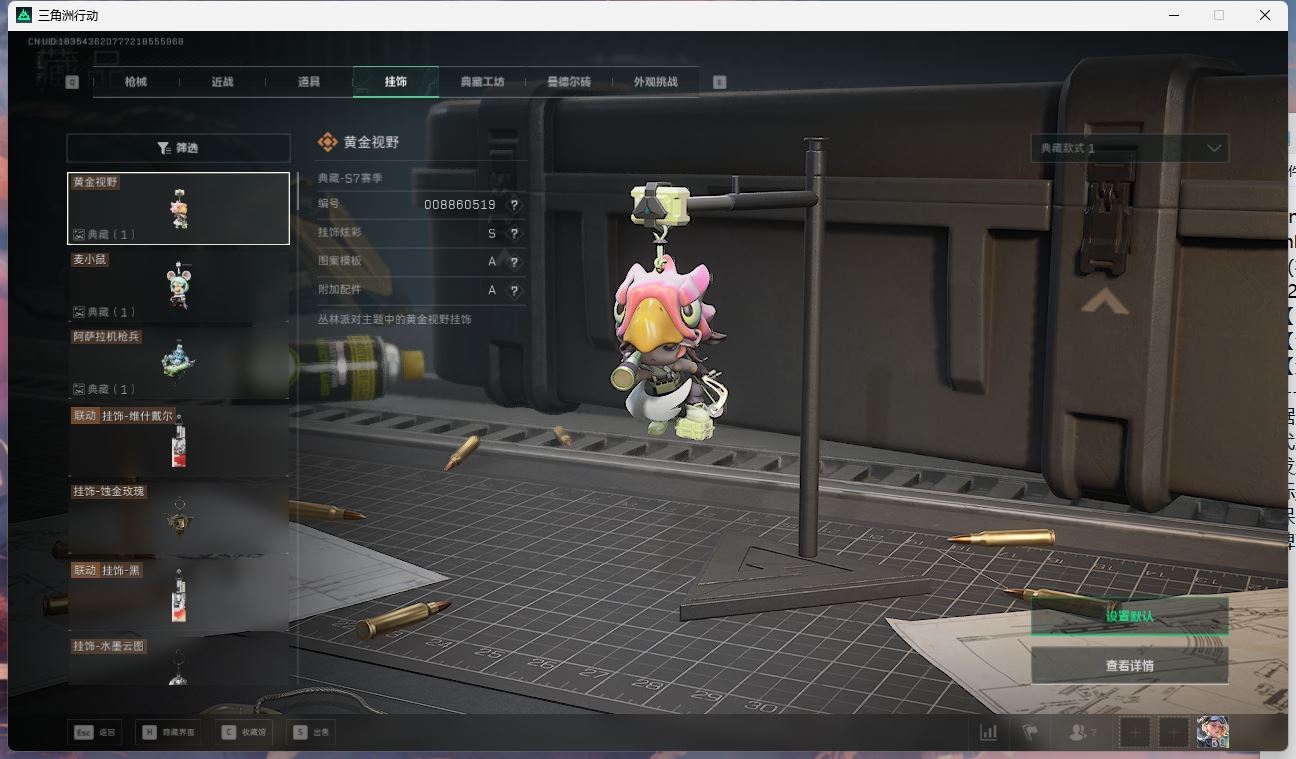Viewport: 1296px width, 759px height.
Task: Select the 阿萨拉机枪兵 charm in list
Action: [178, 363]
